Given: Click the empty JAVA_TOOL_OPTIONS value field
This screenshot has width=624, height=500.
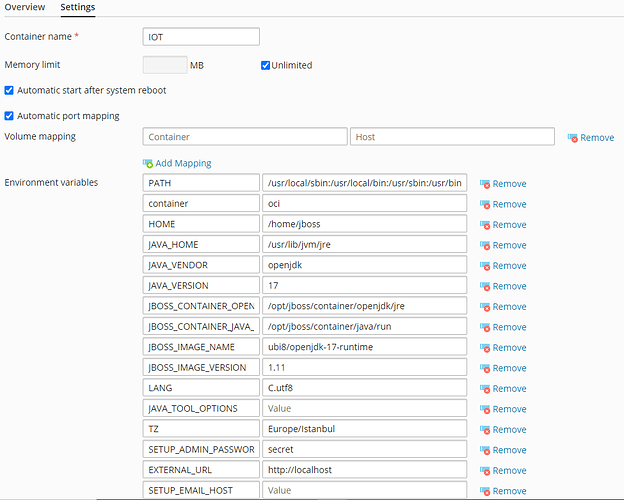Looking at the screenshot, I should click(x=365, y=408).
